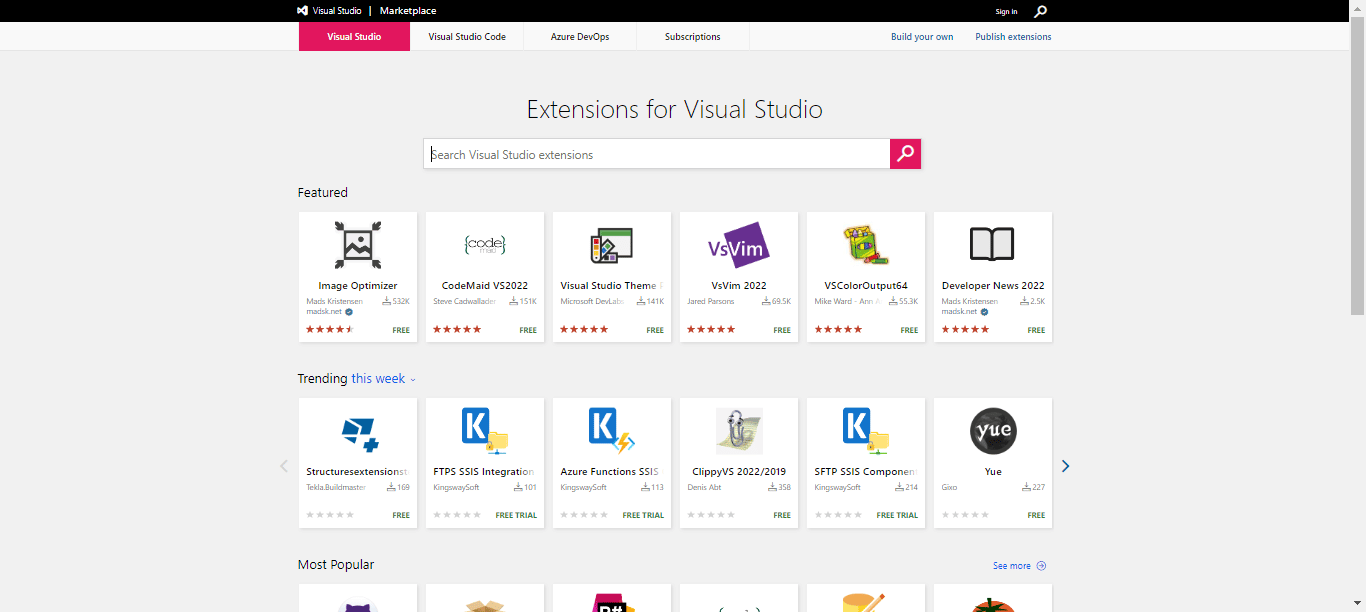1366x612 pixels.
Task: Open the Publish extensions link
Action: pyautogui.click(x=1013, y=37)
